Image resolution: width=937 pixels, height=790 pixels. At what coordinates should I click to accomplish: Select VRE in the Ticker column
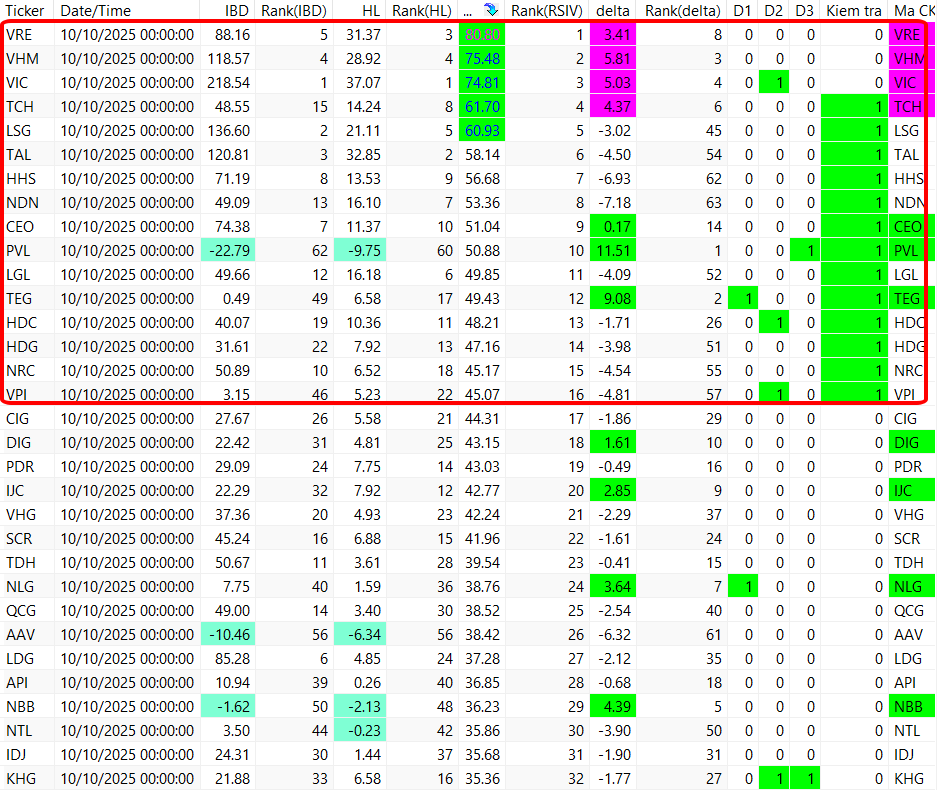click(x=19, y=35)
